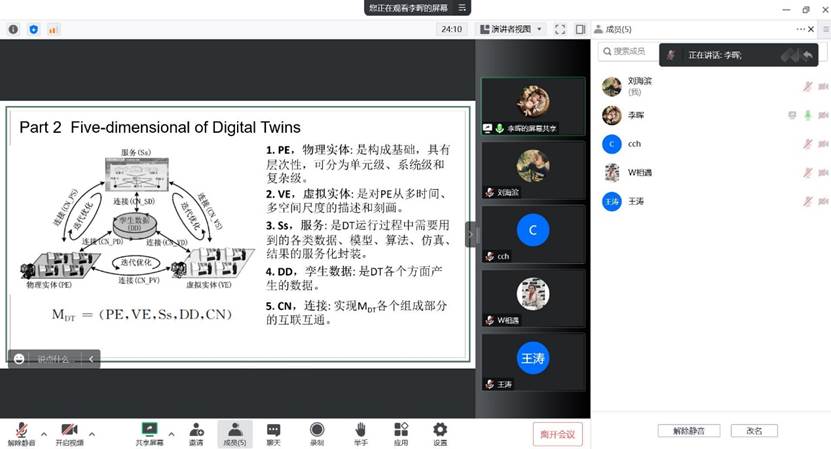831x449 pixels.
Task: Open 设置 settings gear icon
Action: pos(440,432)
